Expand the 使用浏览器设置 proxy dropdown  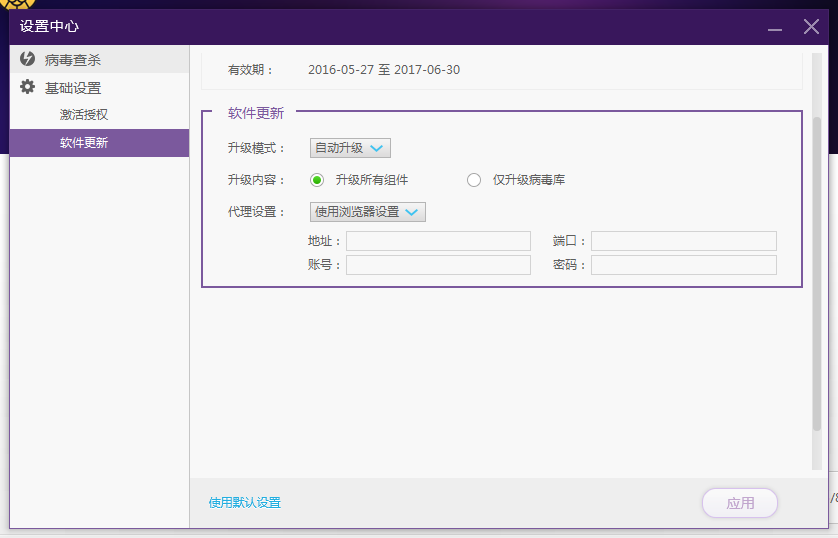pos(367,212)
